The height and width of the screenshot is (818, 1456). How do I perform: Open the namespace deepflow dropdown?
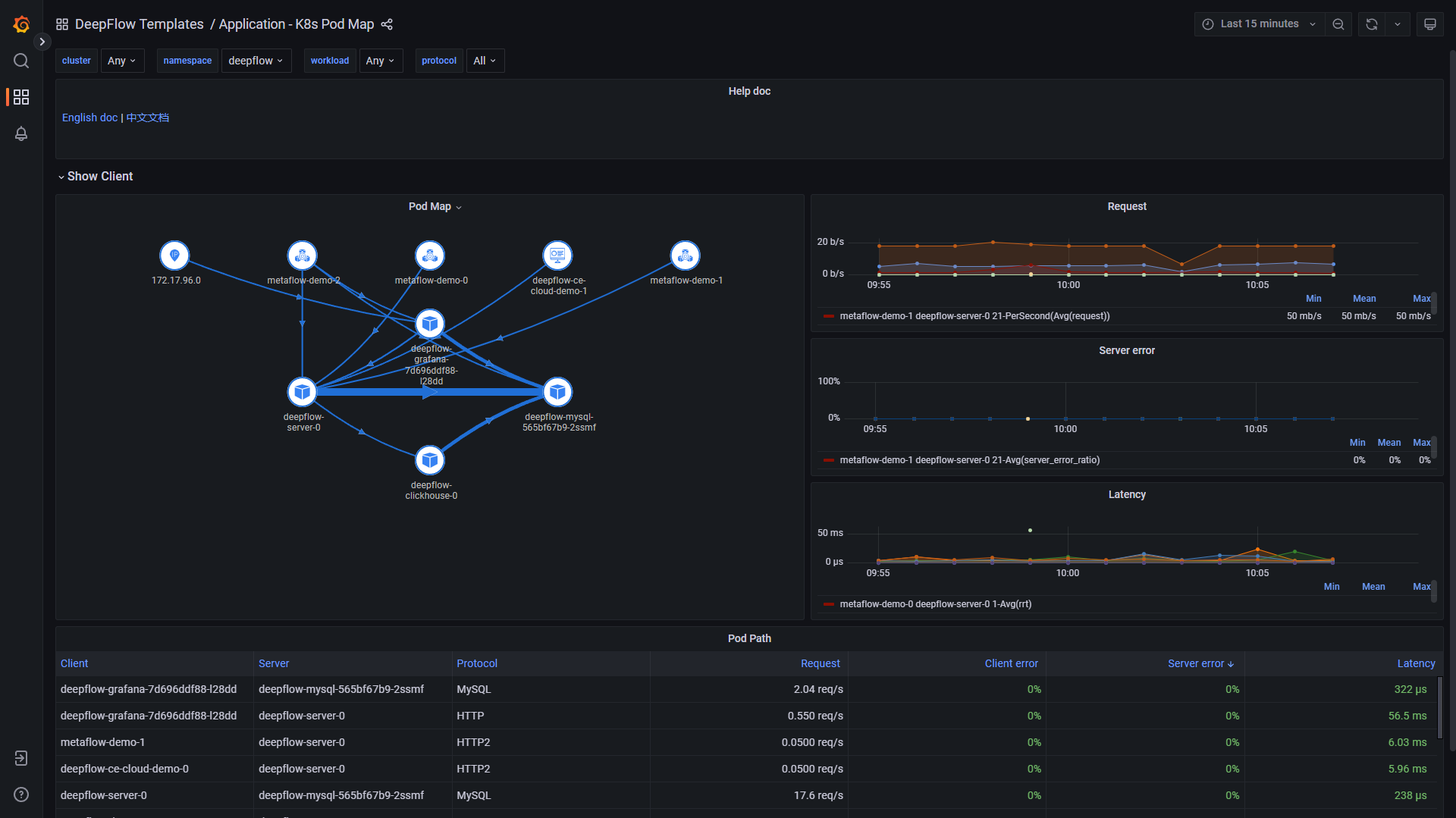[256, 61]
